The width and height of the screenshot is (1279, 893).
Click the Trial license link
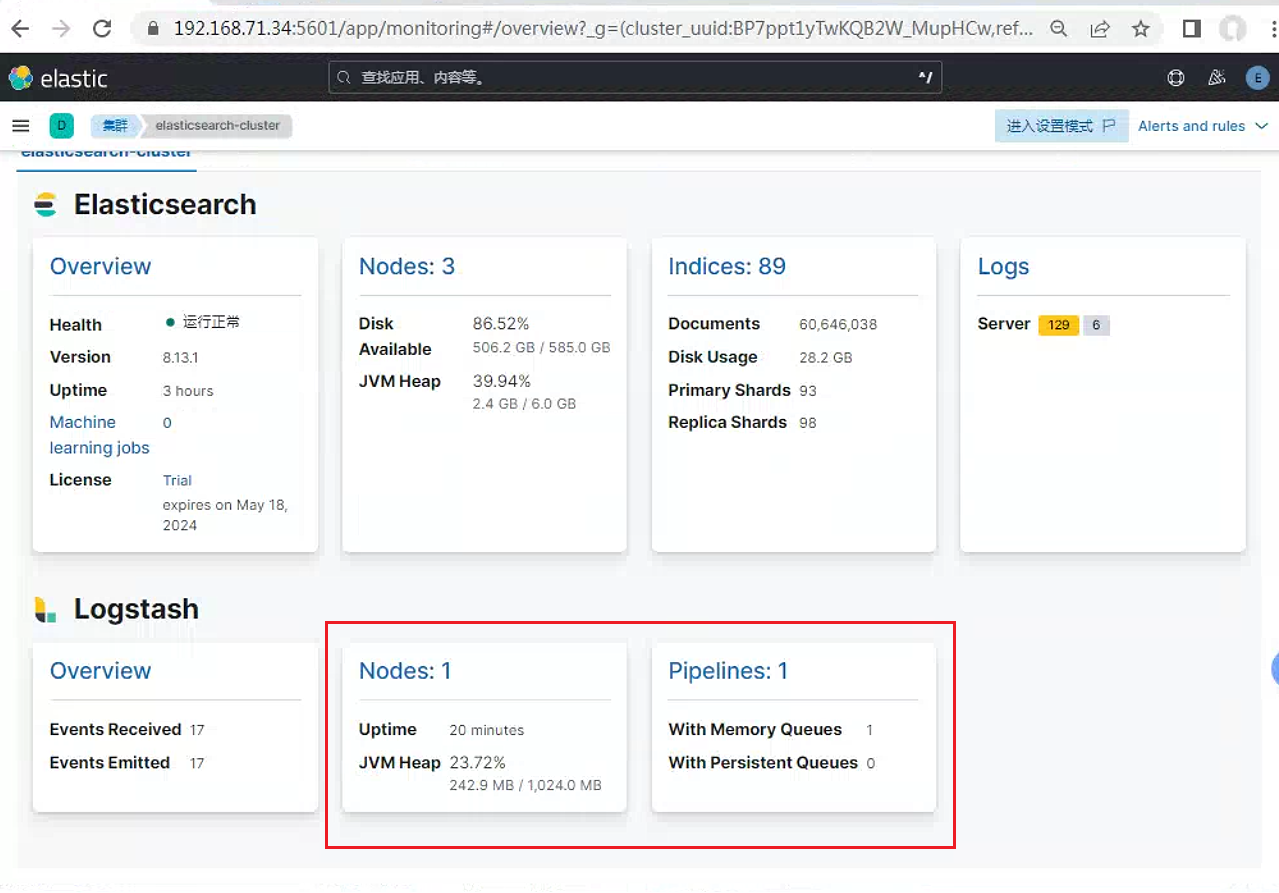177,480
